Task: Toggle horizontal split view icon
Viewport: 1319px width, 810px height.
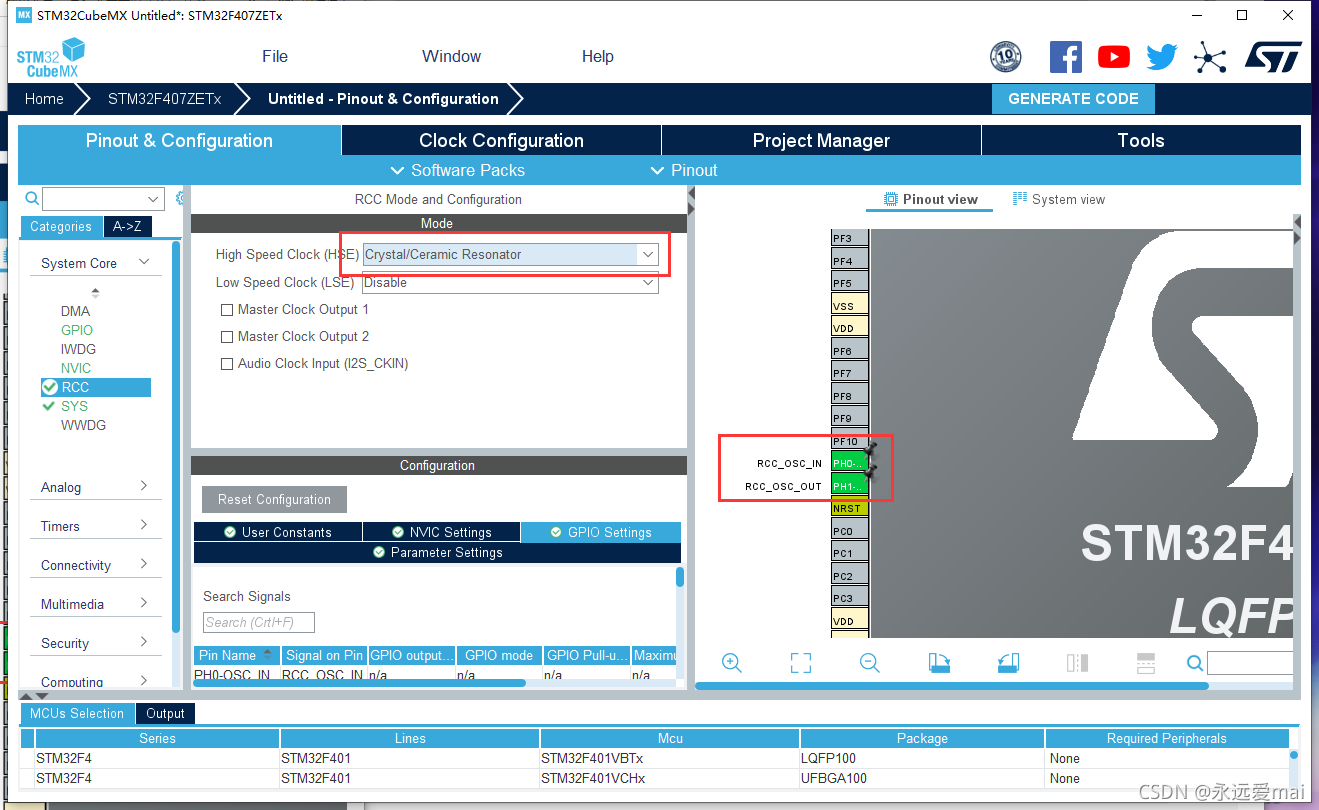Action: [x=1146, y=663]
